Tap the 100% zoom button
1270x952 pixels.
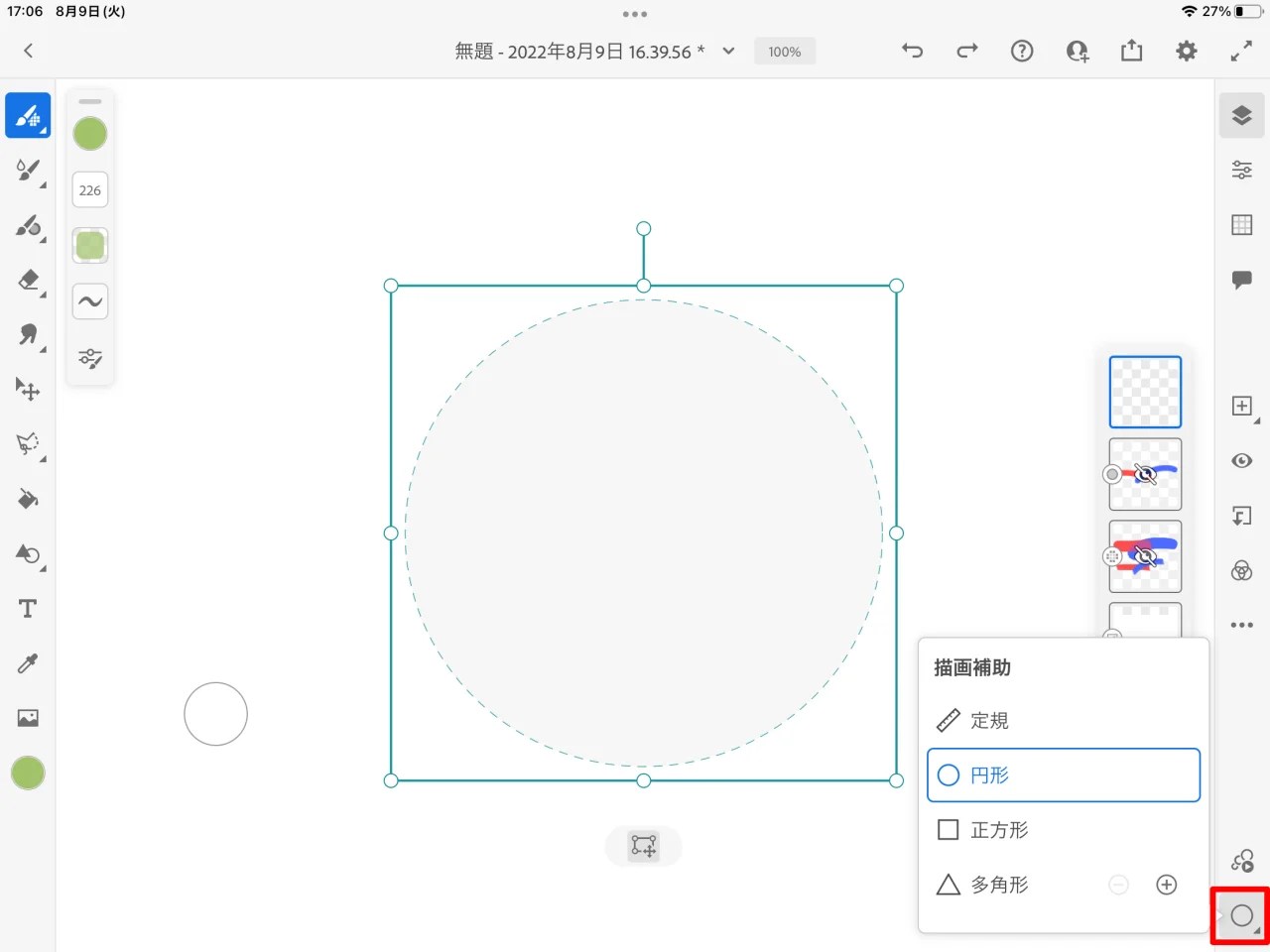784,51
